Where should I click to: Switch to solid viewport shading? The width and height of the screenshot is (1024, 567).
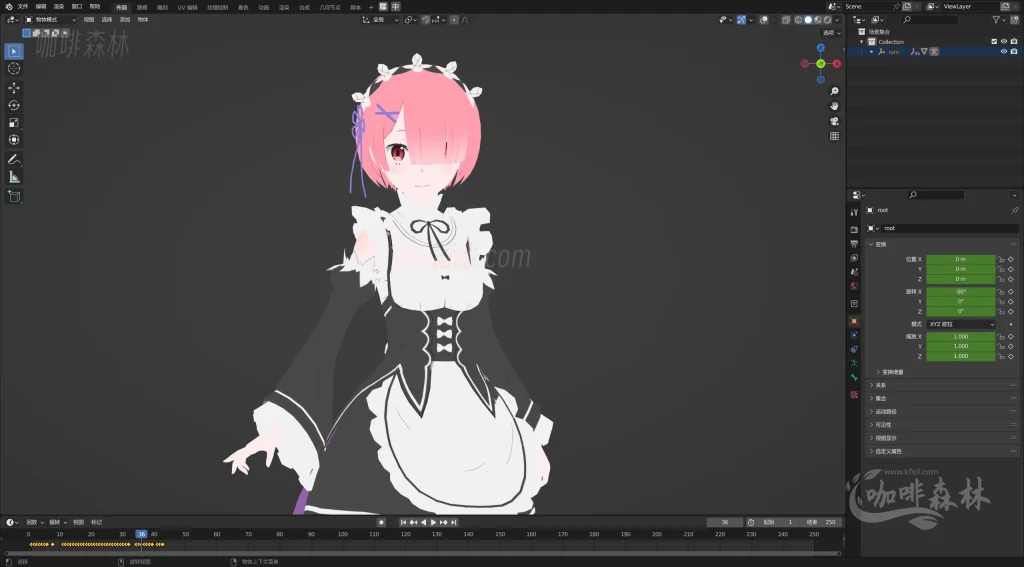click(x=808, y=20)
